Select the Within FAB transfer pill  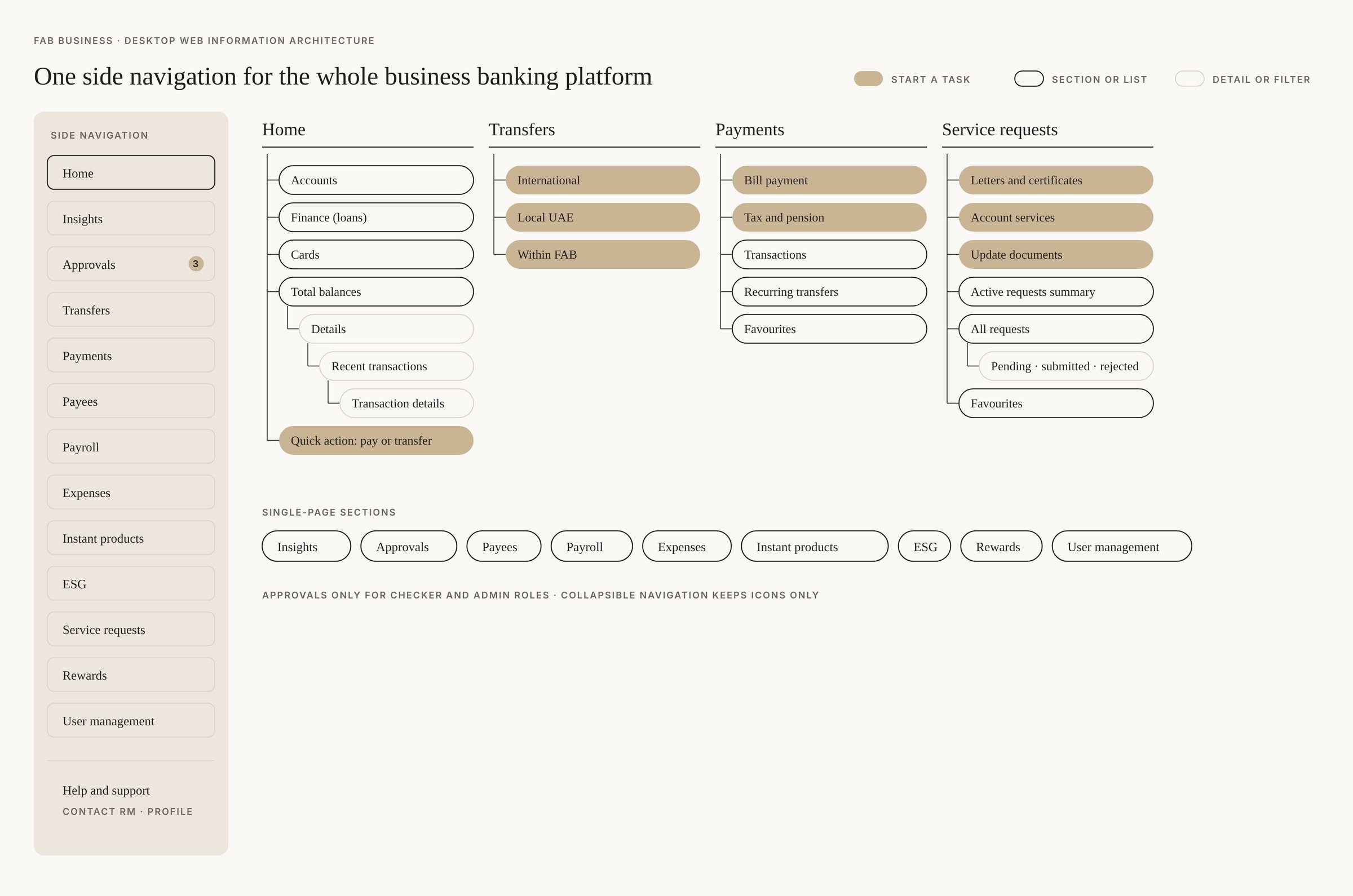(x=603, y=254)
